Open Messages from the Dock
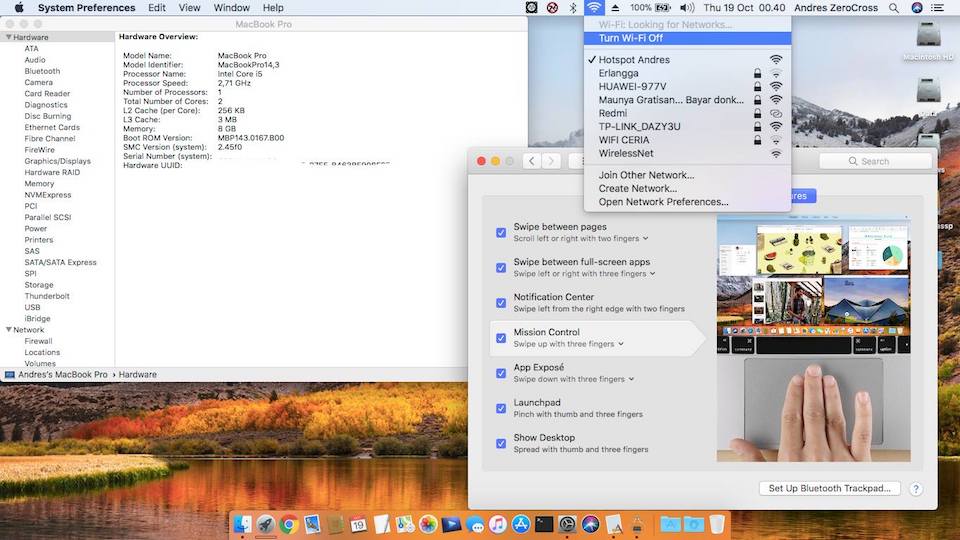 (x=474, y=524)
